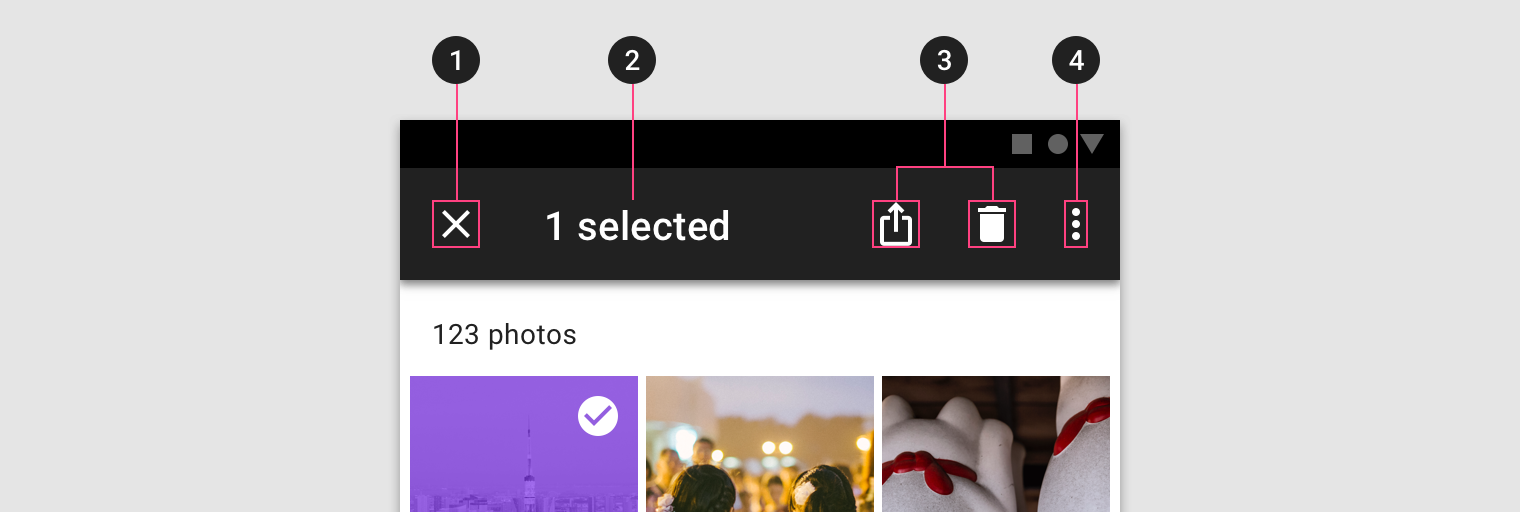1520x512 pixels.
Task: Click the numbered callout circle 4
Action: tap(1076, 61)
